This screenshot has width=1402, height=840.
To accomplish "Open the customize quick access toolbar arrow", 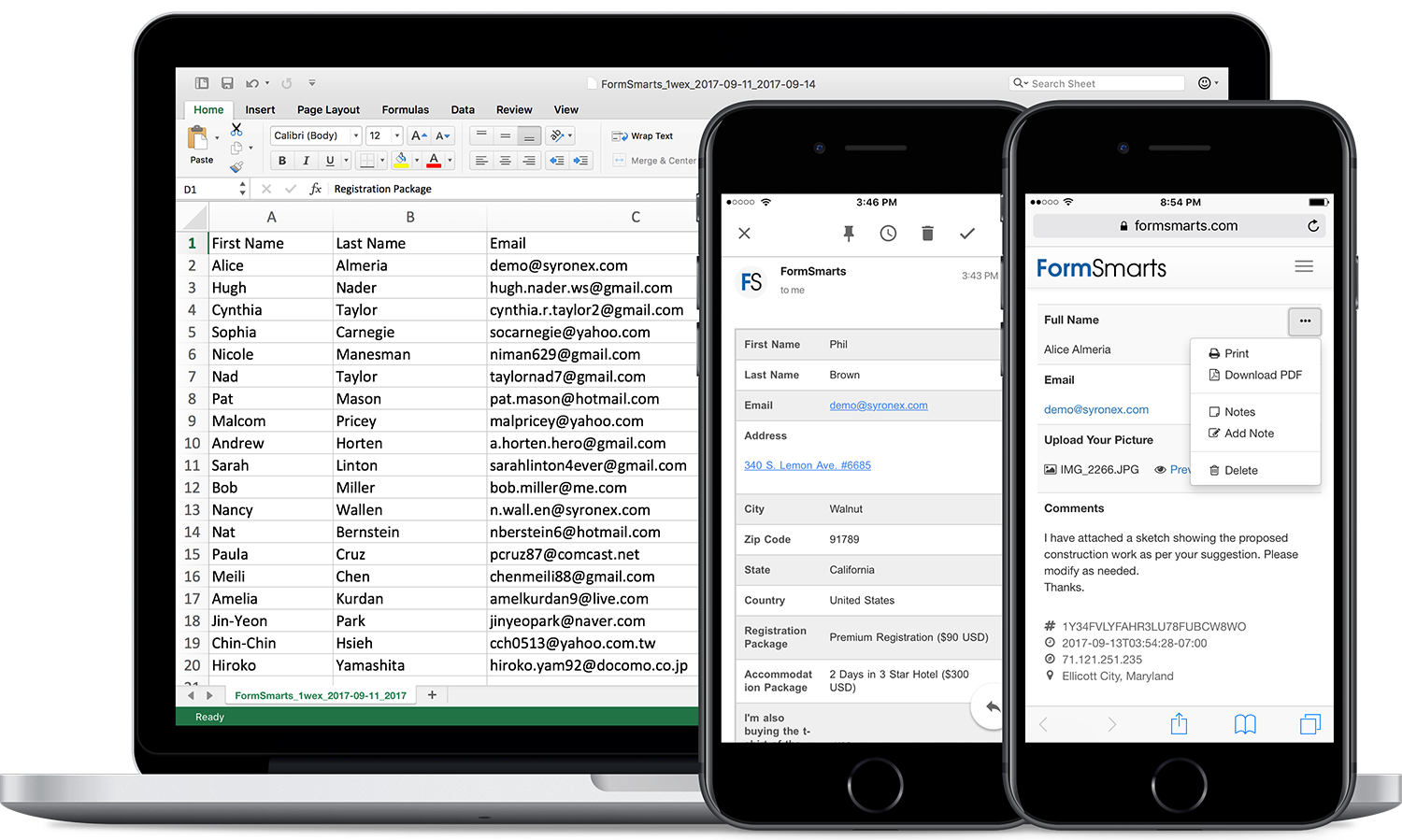I will [312, 83].
